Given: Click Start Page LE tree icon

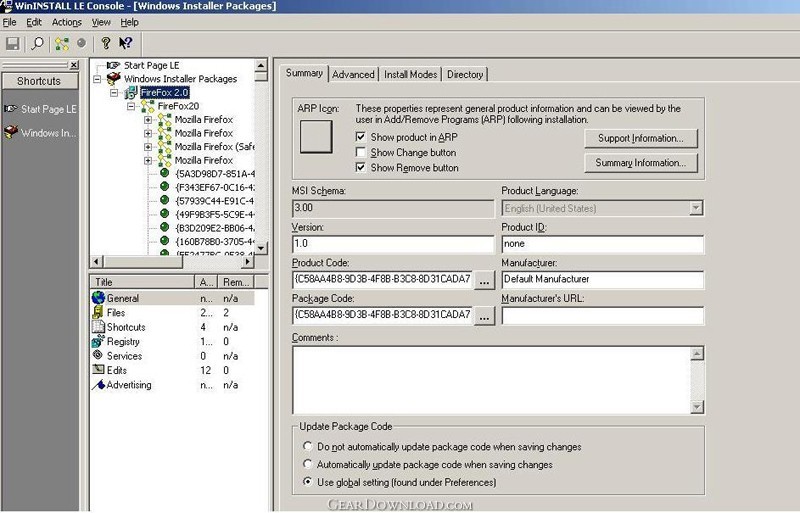Looking at the screenshot, I should (x=113, y=65).
